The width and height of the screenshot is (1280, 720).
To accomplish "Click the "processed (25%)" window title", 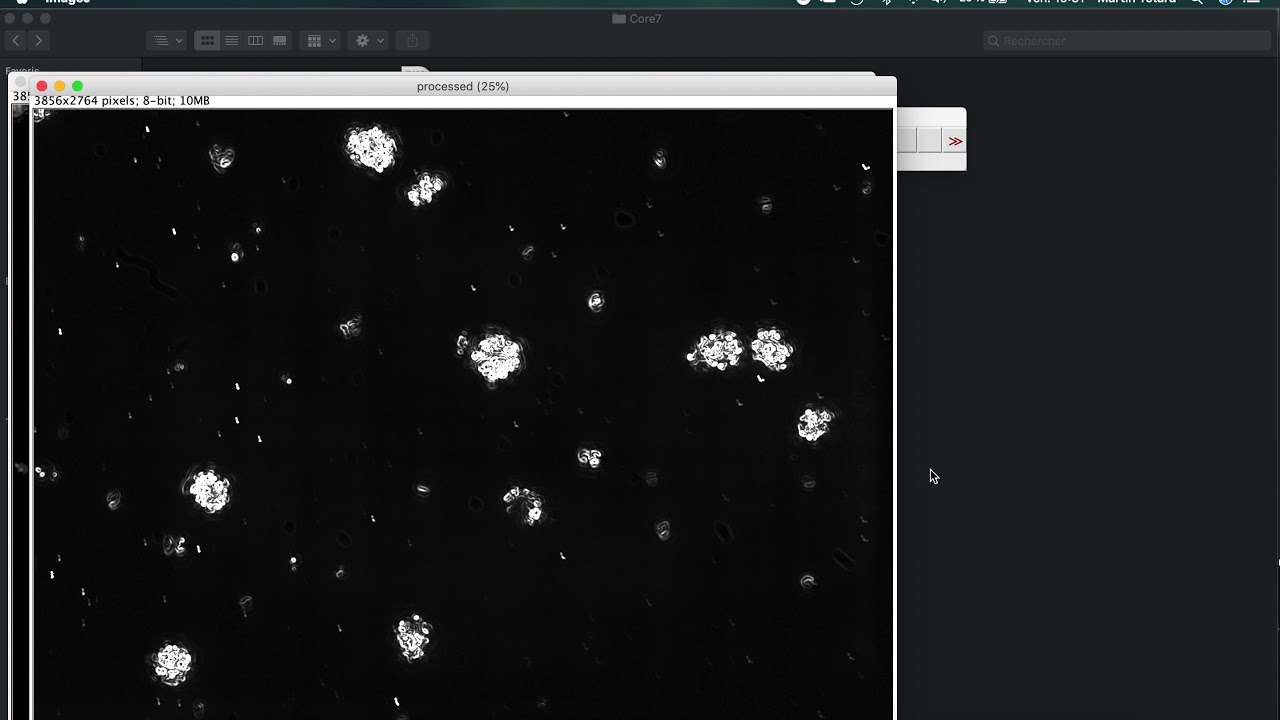I will click(x=463, y=87).
